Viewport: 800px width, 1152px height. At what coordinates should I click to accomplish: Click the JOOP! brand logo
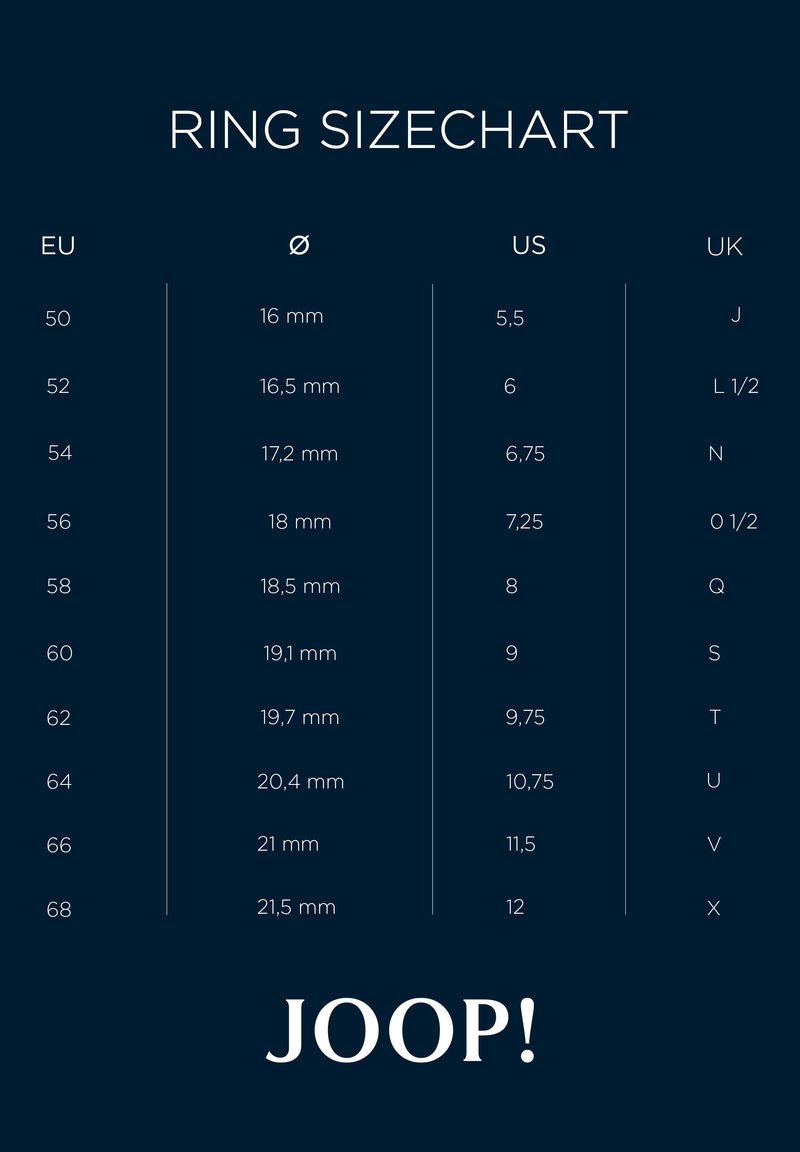(x=401, y=1030)
